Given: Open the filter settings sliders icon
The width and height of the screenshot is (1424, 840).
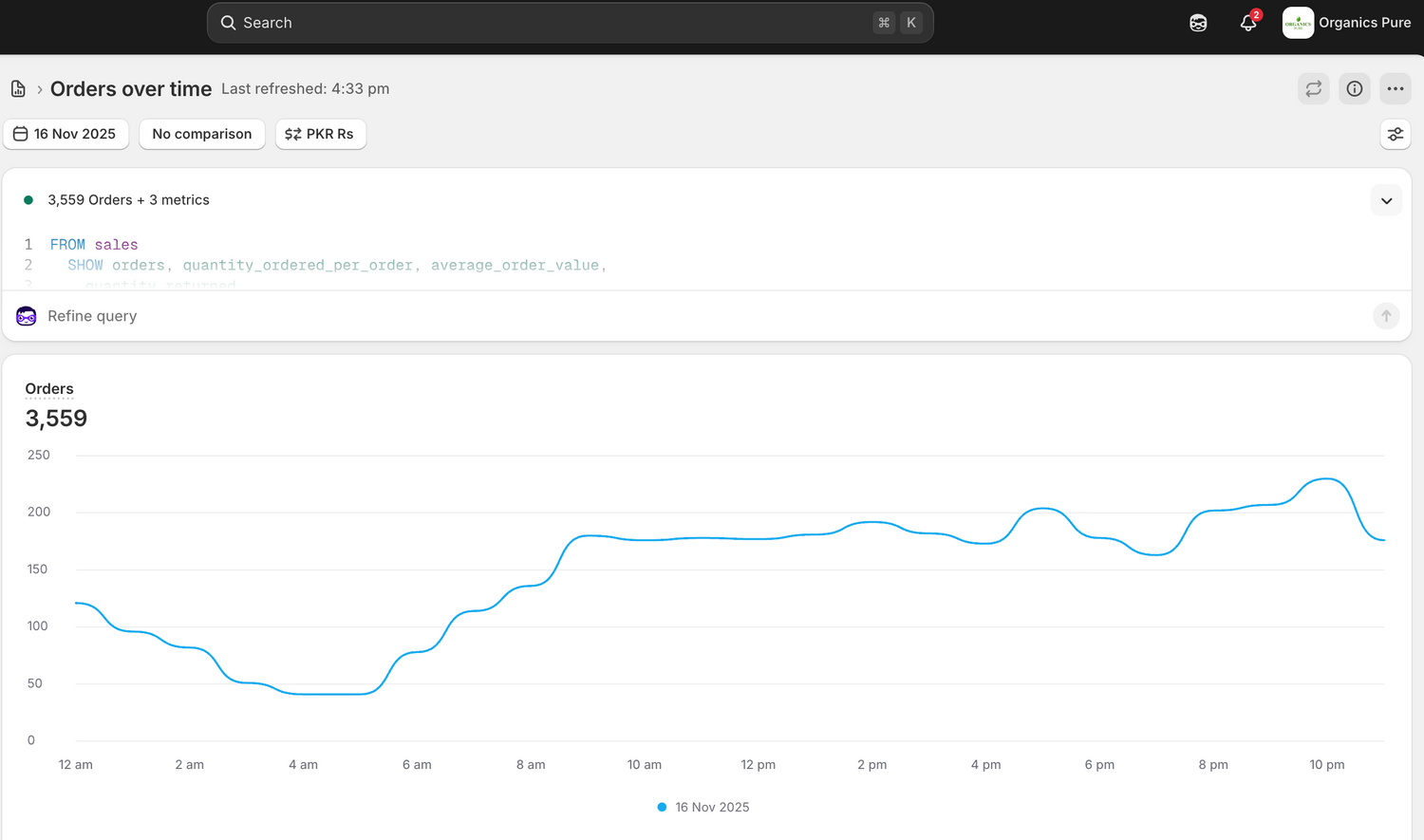Looking at the screenshot, I should coord(1396,135).
